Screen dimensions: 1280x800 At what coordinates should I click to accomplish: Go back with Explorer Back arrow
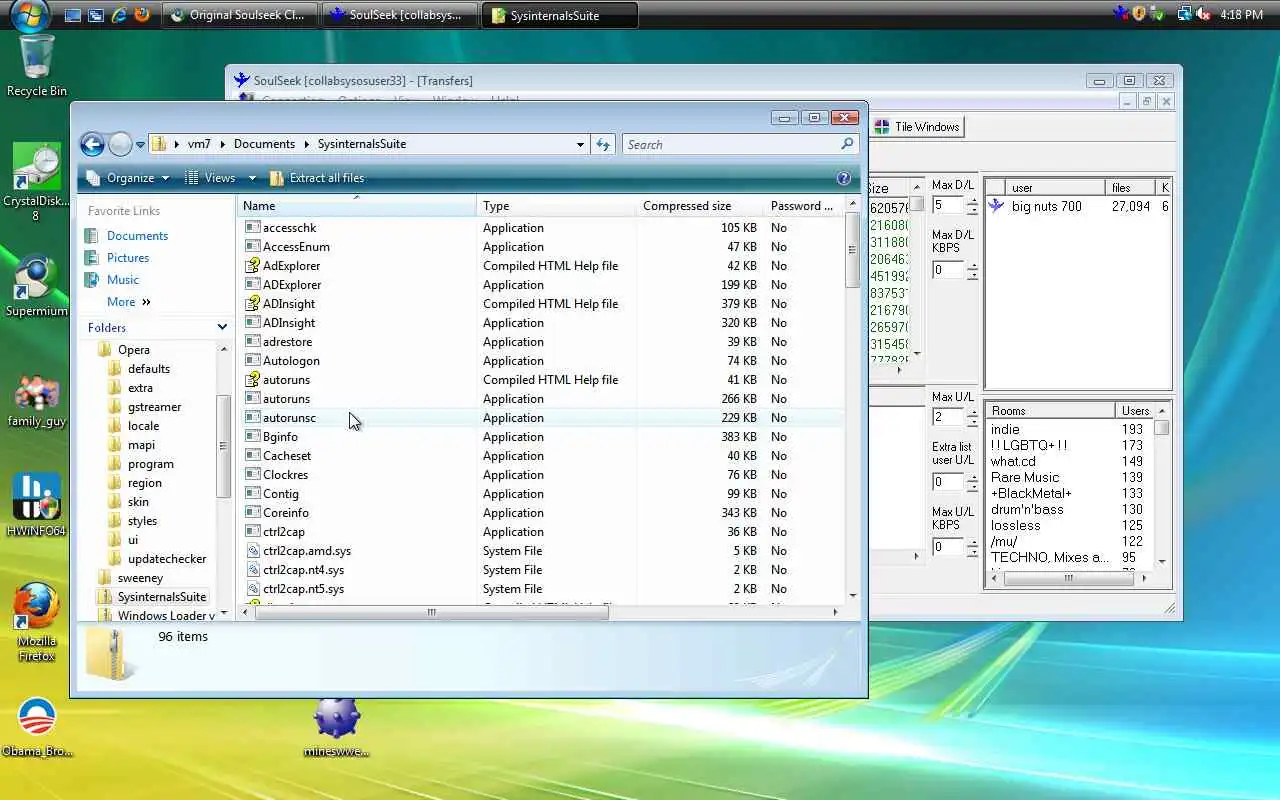[92, 144]
